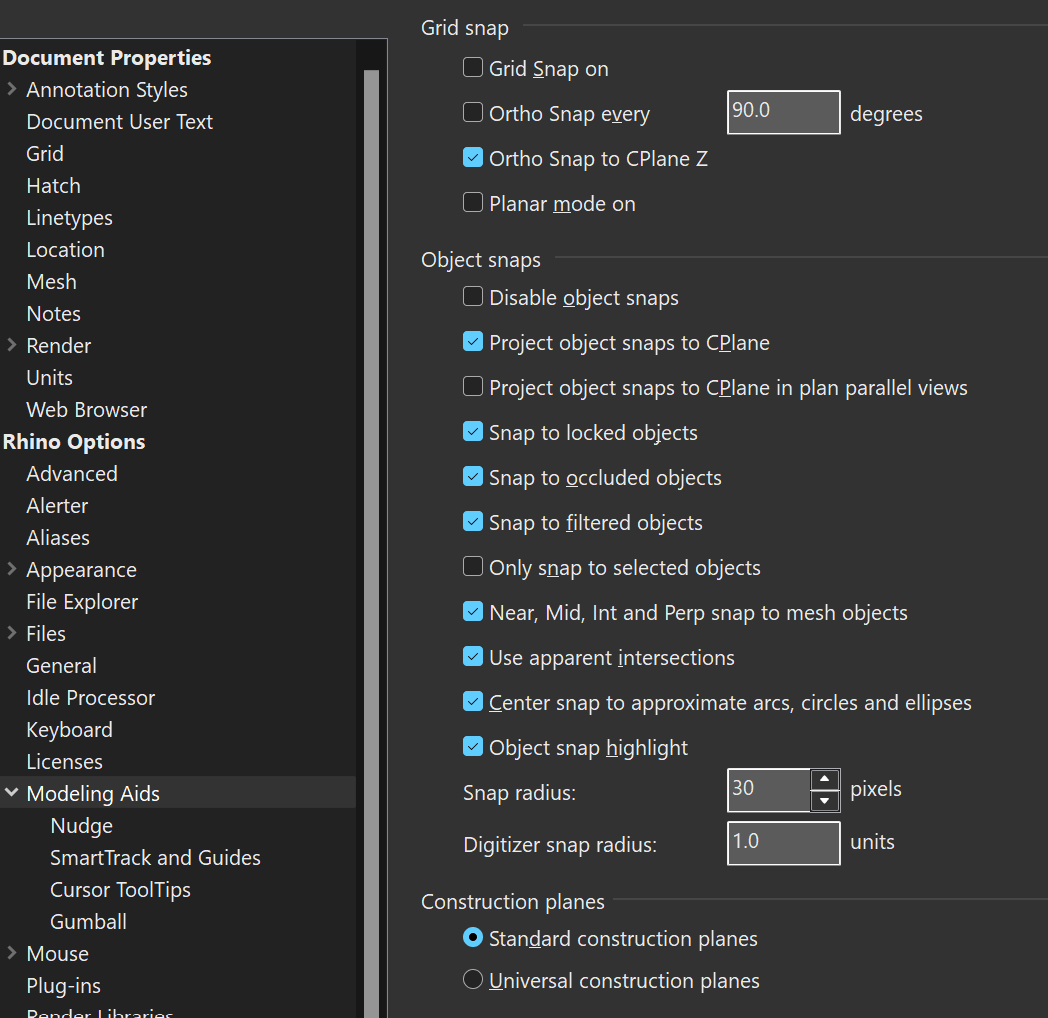1048x1018 pixels.
Task: Enable Grid Snap
Action: click(473, 67)
